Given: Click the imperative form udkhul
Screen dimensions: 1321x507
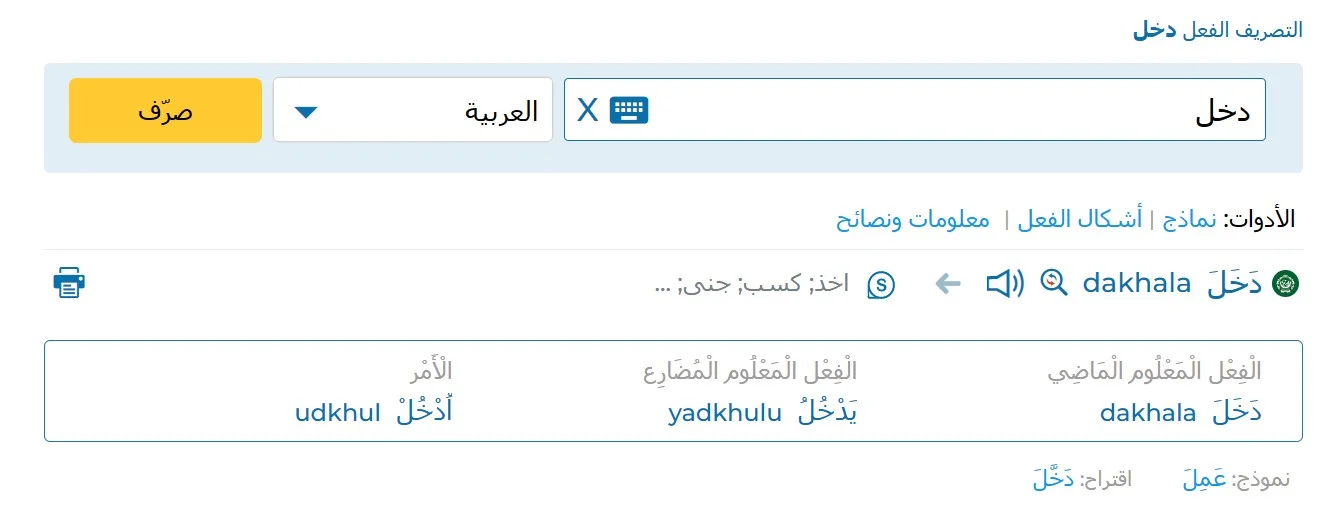Looking at the screenshot, I should (x=337, y=413).
